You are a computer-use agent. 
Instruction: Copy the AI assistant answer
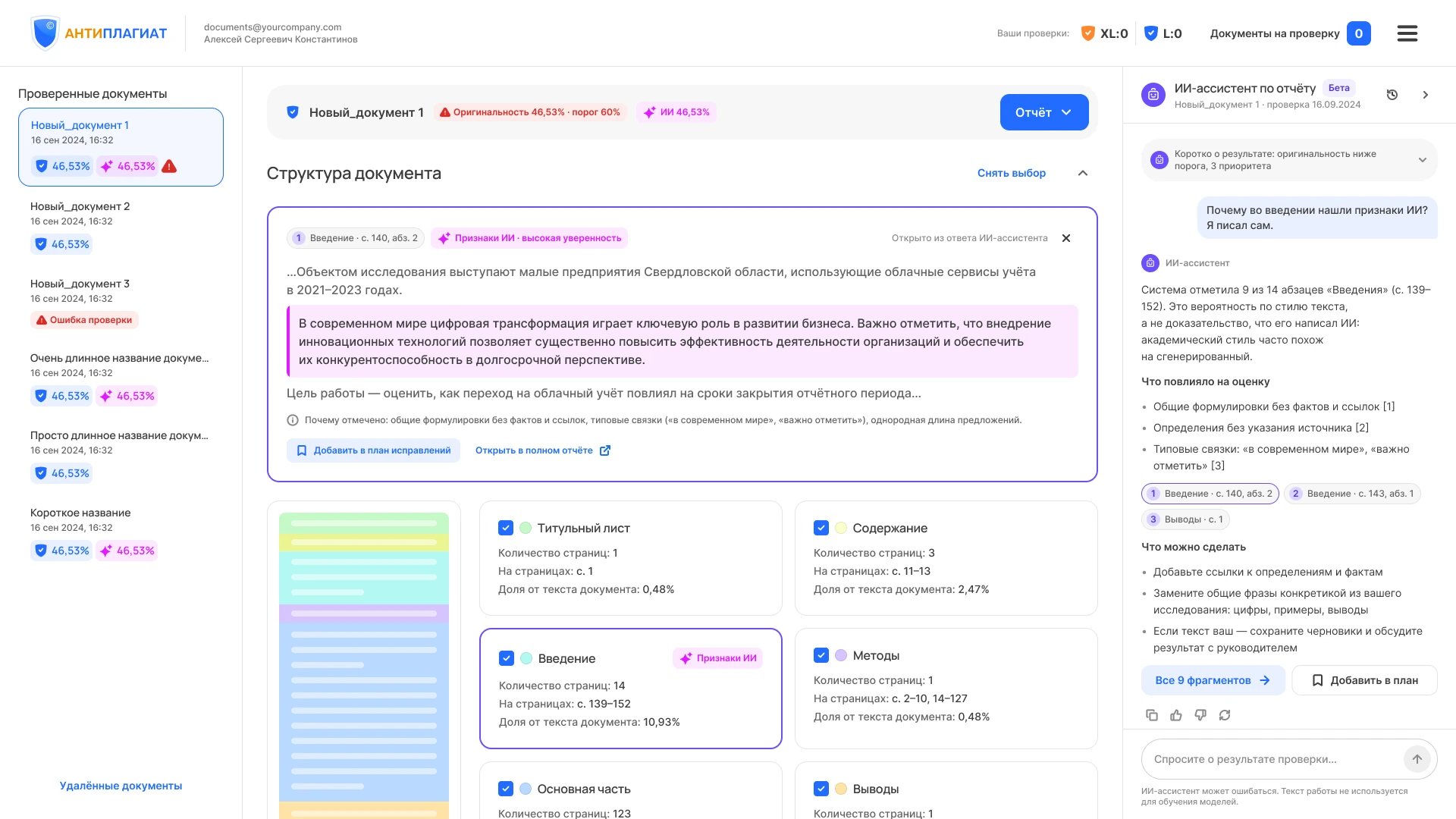pos(1151,715)
